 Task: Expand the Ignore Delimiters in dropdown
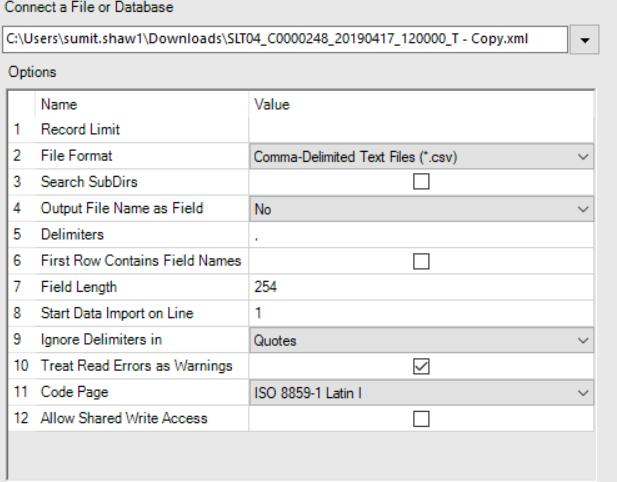[x=583, y=340]
